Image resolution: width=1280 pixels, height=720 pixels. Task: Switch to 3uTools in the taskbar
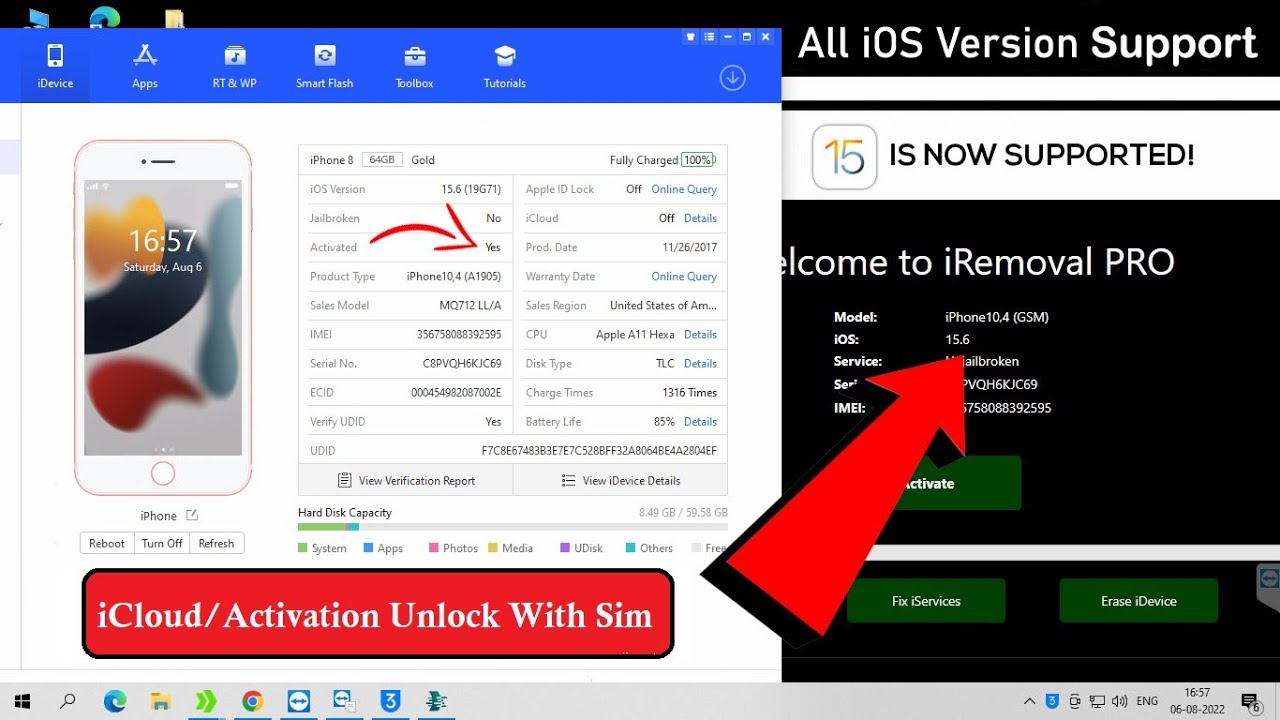click(x=390, y=701)
